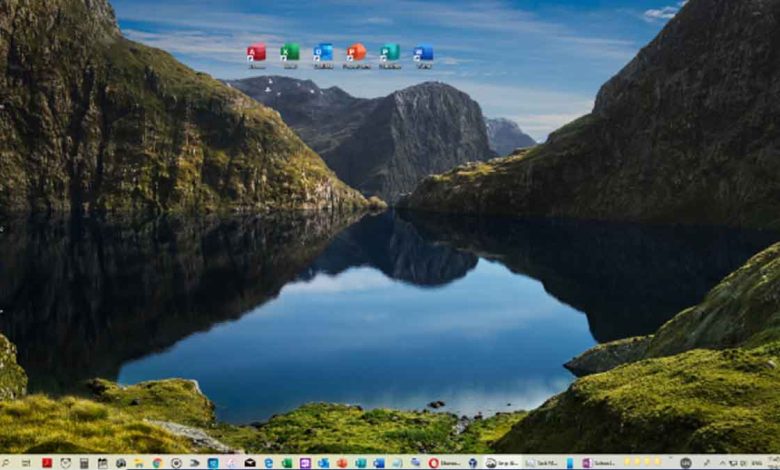This screenshot has width=780, height=470.
Task: Open File Explorer from the taskbar
Action: [x=138, y=463]
